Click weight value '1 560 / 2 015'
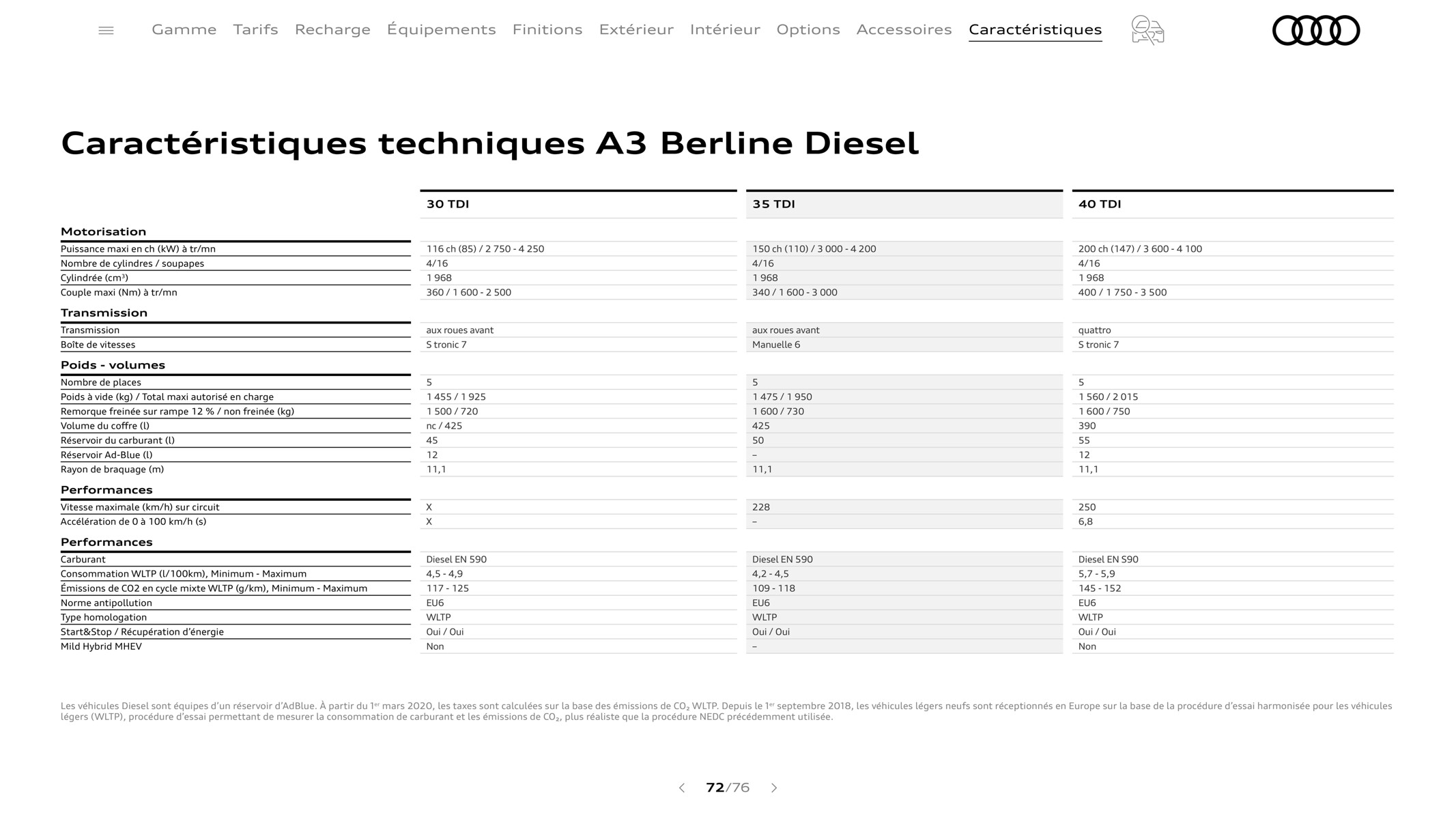Image resolution: width=1456 pixels, height=819 pixels. tap(1108, 397)
